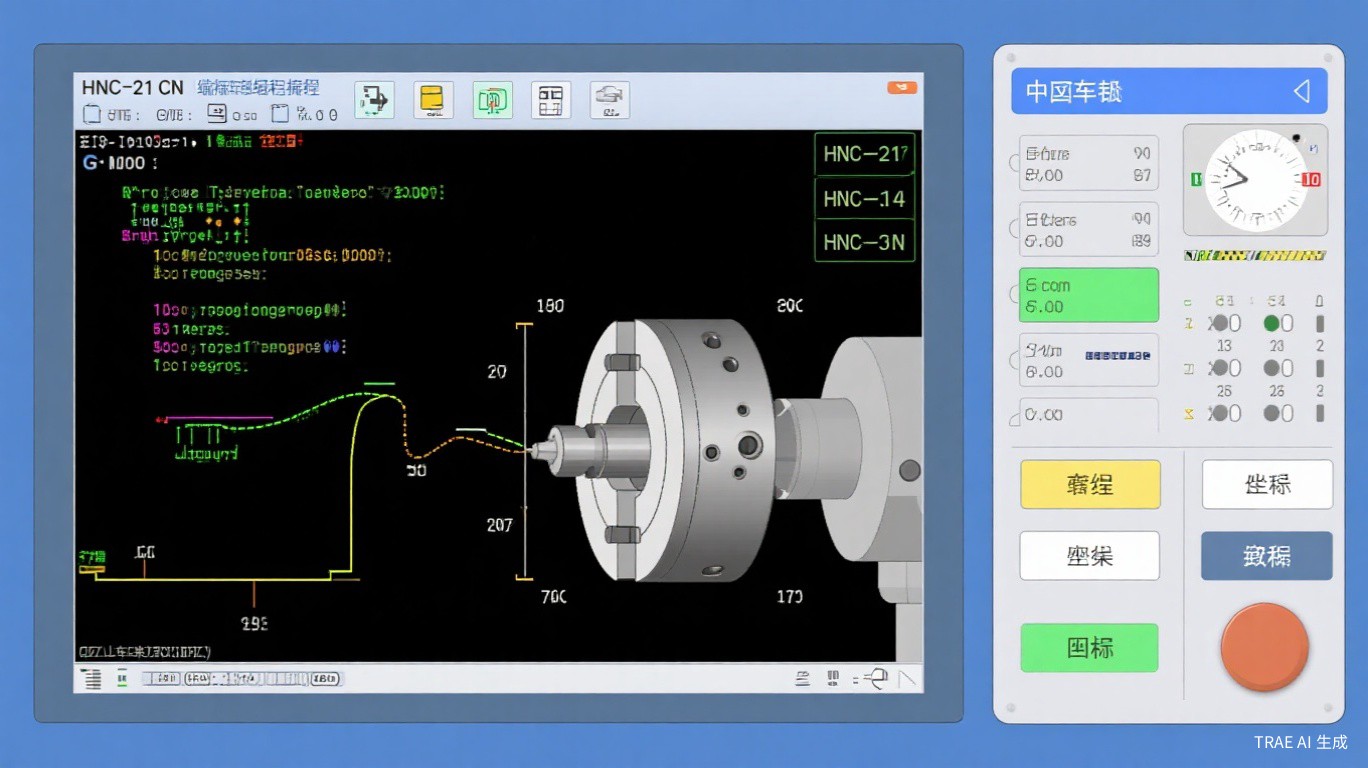
Task: Click the red '10' indicator beside dial
Action: pyautogui.click(x=1311, y=180)
